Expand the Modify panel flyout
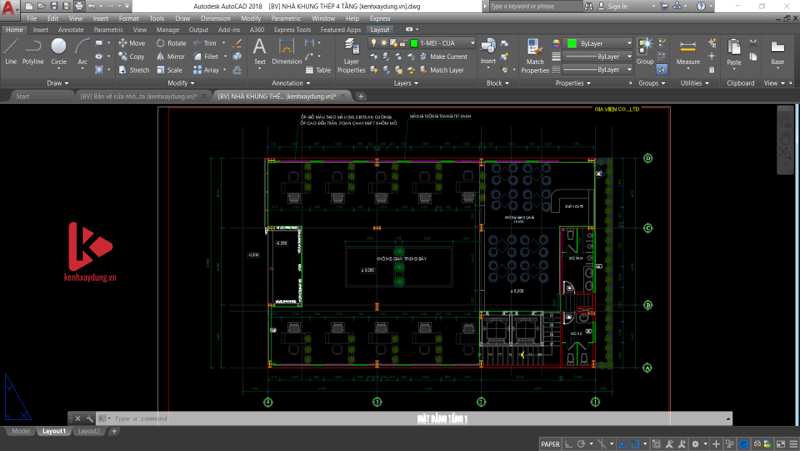 pyautogui.click(x=183, y=83)
